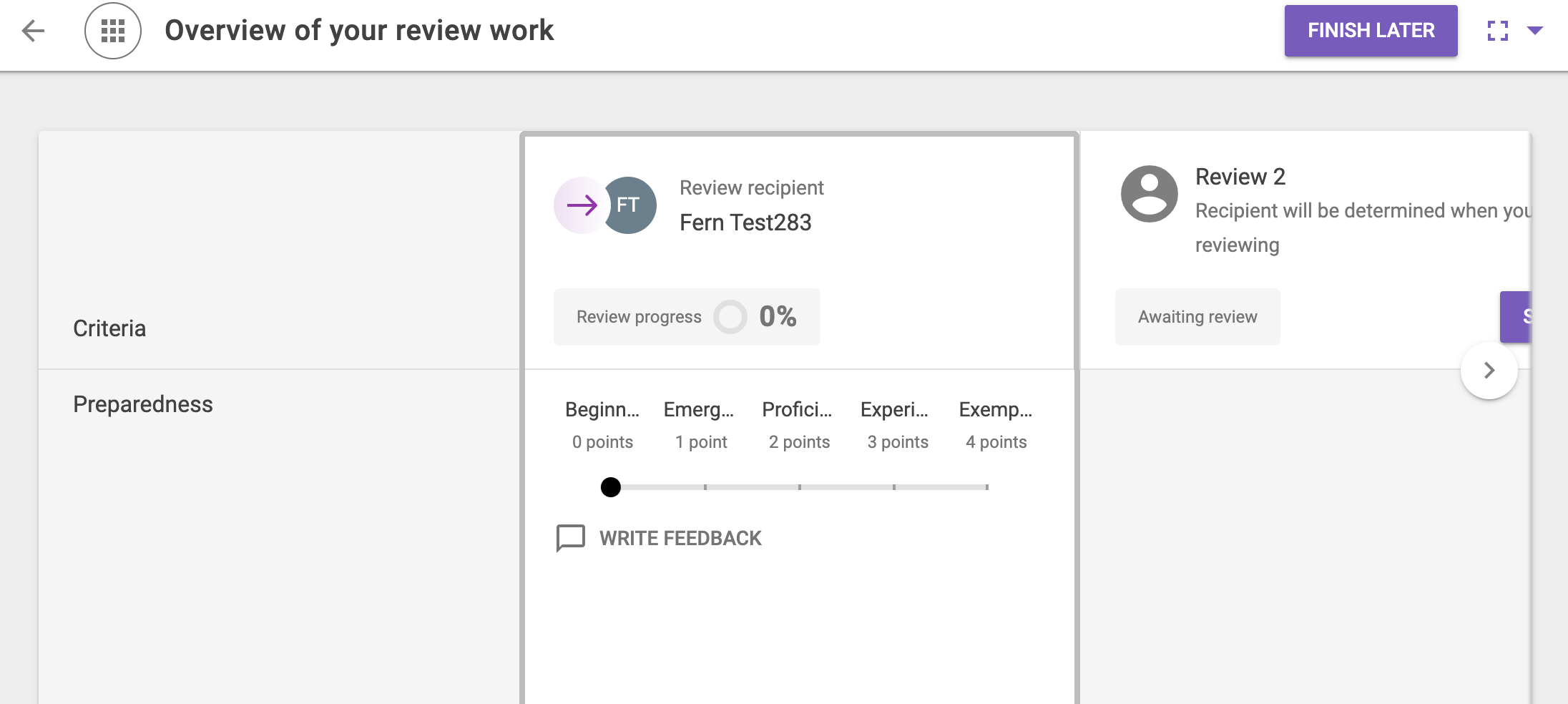Click the FINISH LATER button

pyautogui.click(x=1370, y=31)
